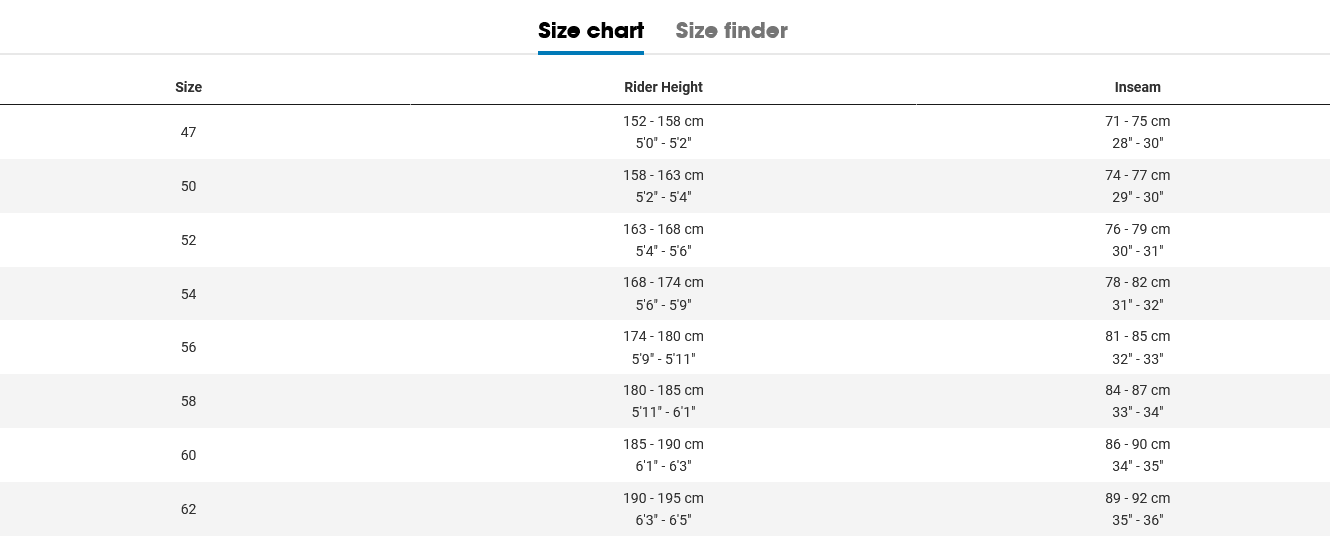
Task: Select size 56 row label
Action: click(x=188, y=347)
